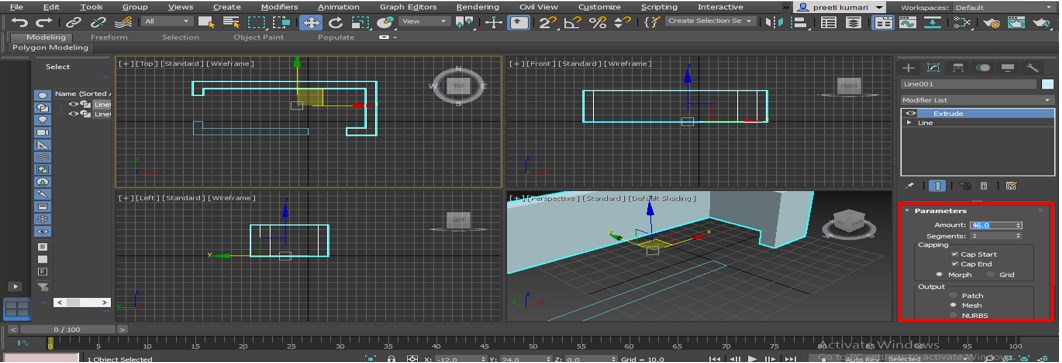Open the View coordinate system dropdown
Image resolution: width=1062 pixels, height=363 pixels.
coord(424,22)
